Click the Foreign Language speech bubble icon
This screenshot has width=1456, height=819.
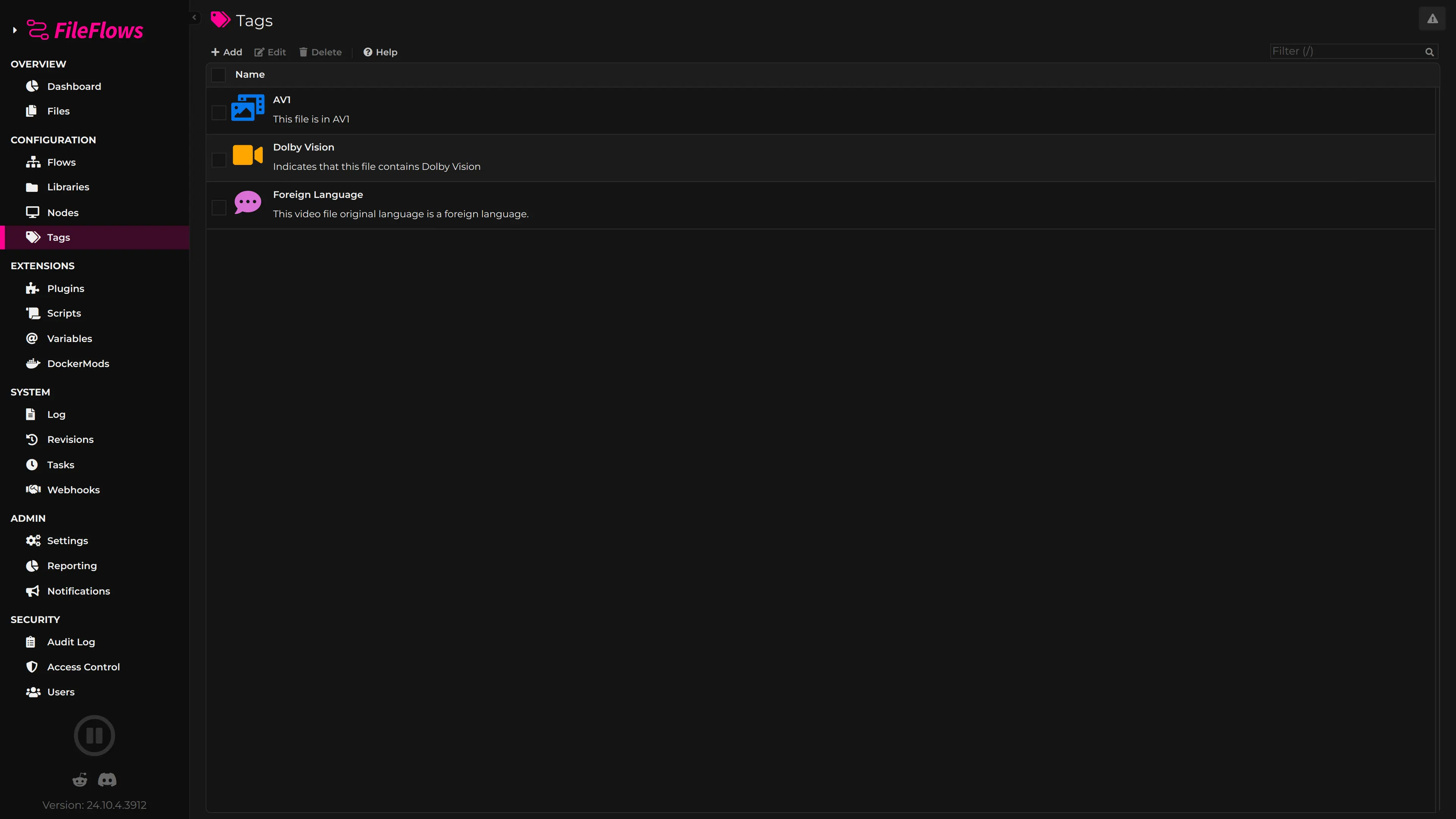(x=248, y=202)
